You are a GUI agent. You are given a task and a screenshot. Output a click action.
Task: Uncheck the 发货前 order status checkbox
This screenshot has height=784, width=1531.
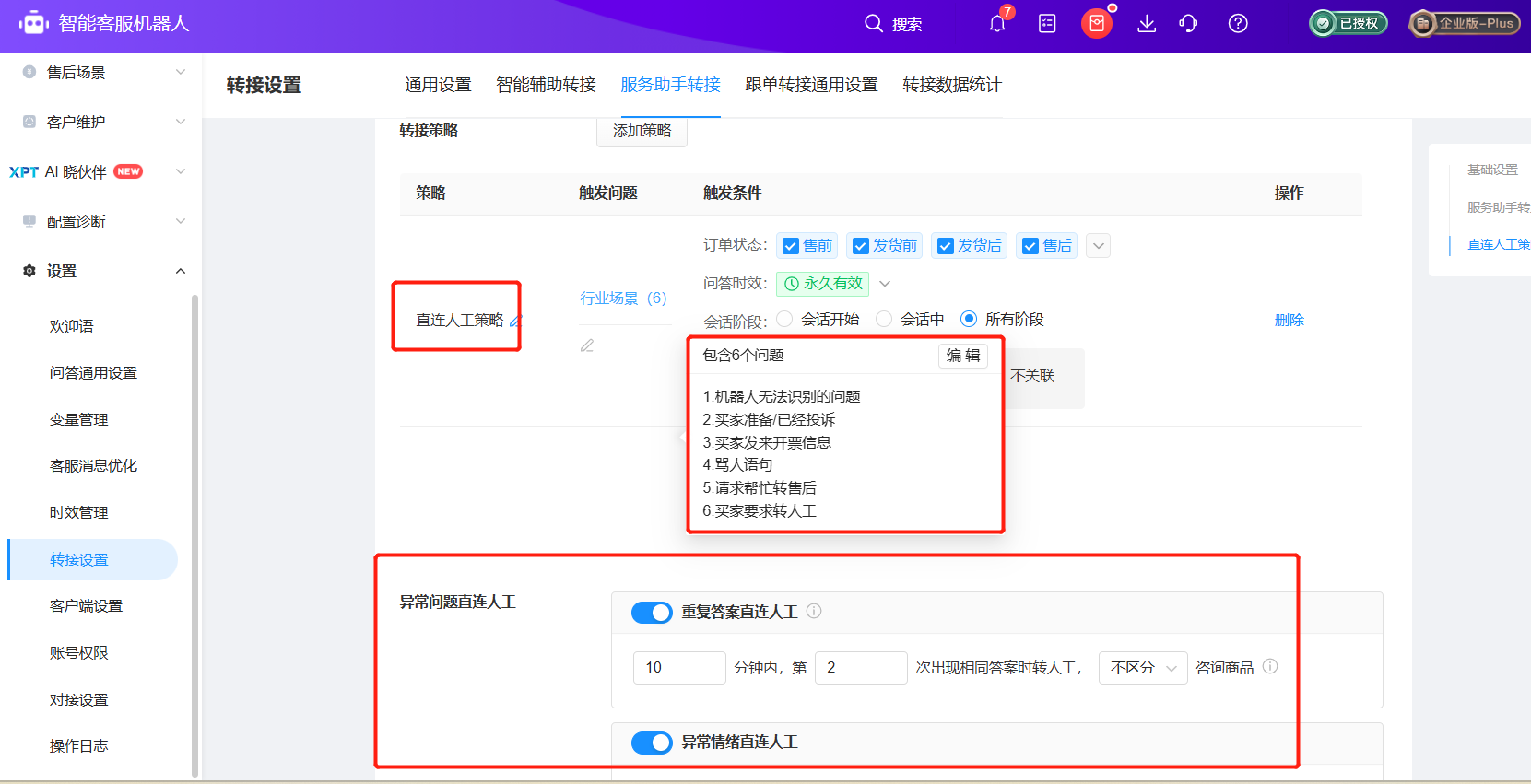861,246
